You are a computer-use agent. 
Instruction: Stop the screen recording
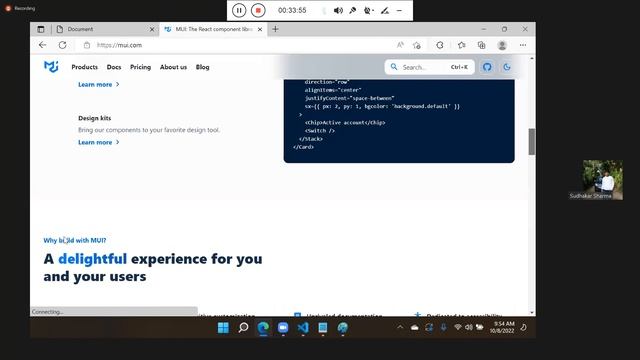tap(258, 10)
